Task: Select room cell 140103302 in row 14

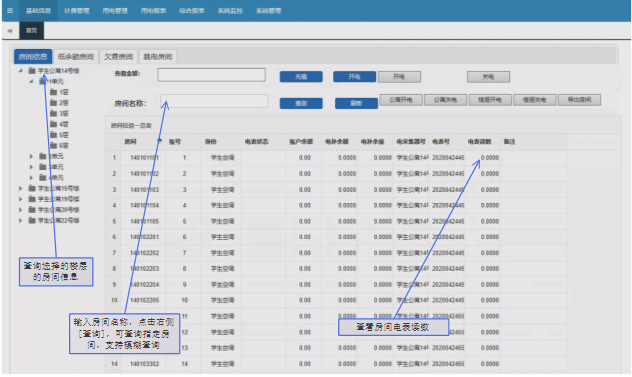Action: click(144, 364)
